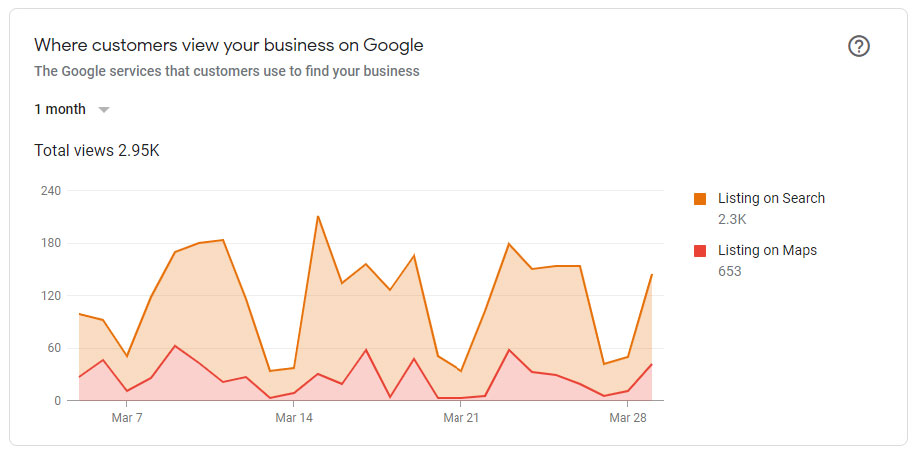
Task: Click the Mar 28 axis date label
Action: 627,417
